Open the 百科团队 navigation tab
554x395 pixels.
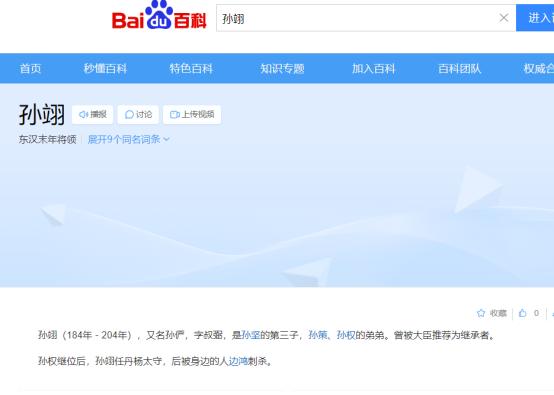[460, 69]
